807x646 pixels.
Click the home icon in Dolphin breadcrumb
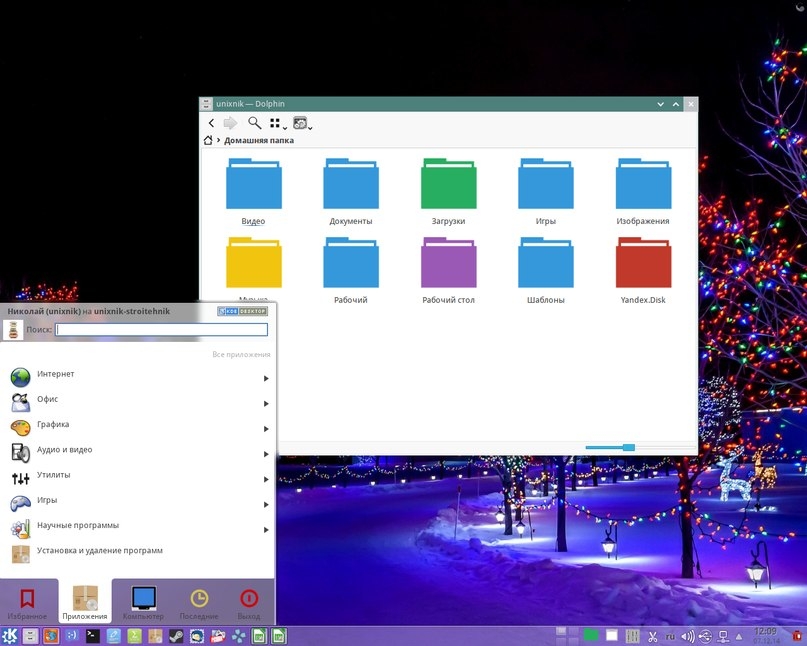[208, 141]
